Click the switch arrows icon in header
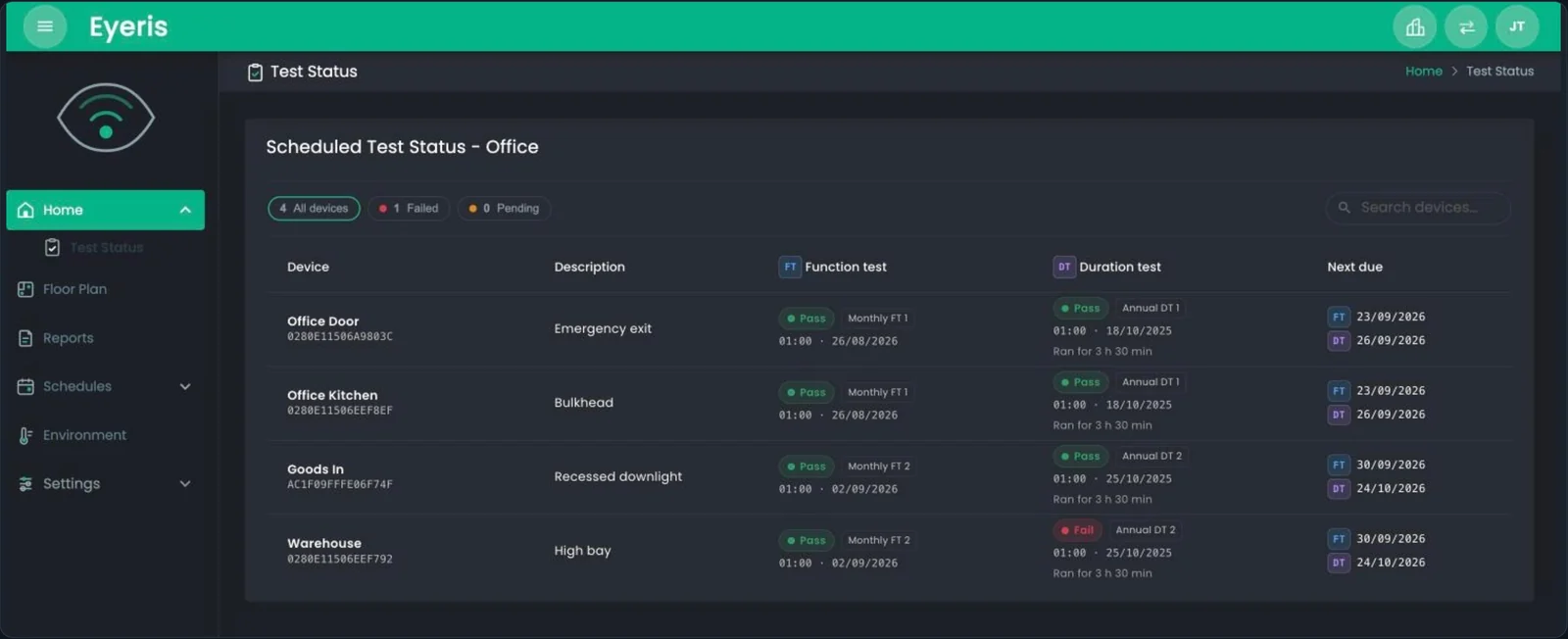 tap(1466, 27)
